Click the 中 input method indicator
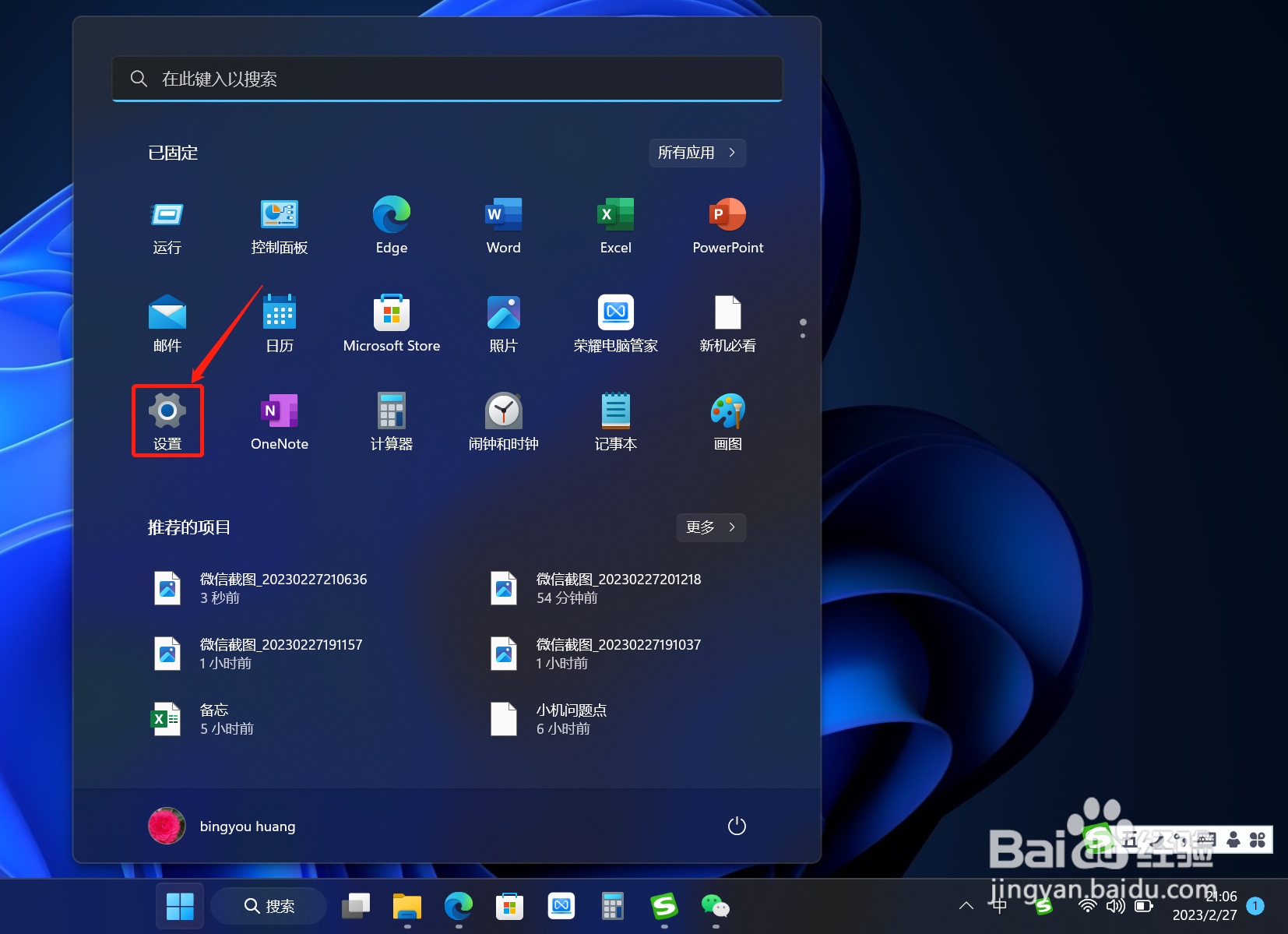The height and width of the screenshot is (934, 1288). point(999,906)
